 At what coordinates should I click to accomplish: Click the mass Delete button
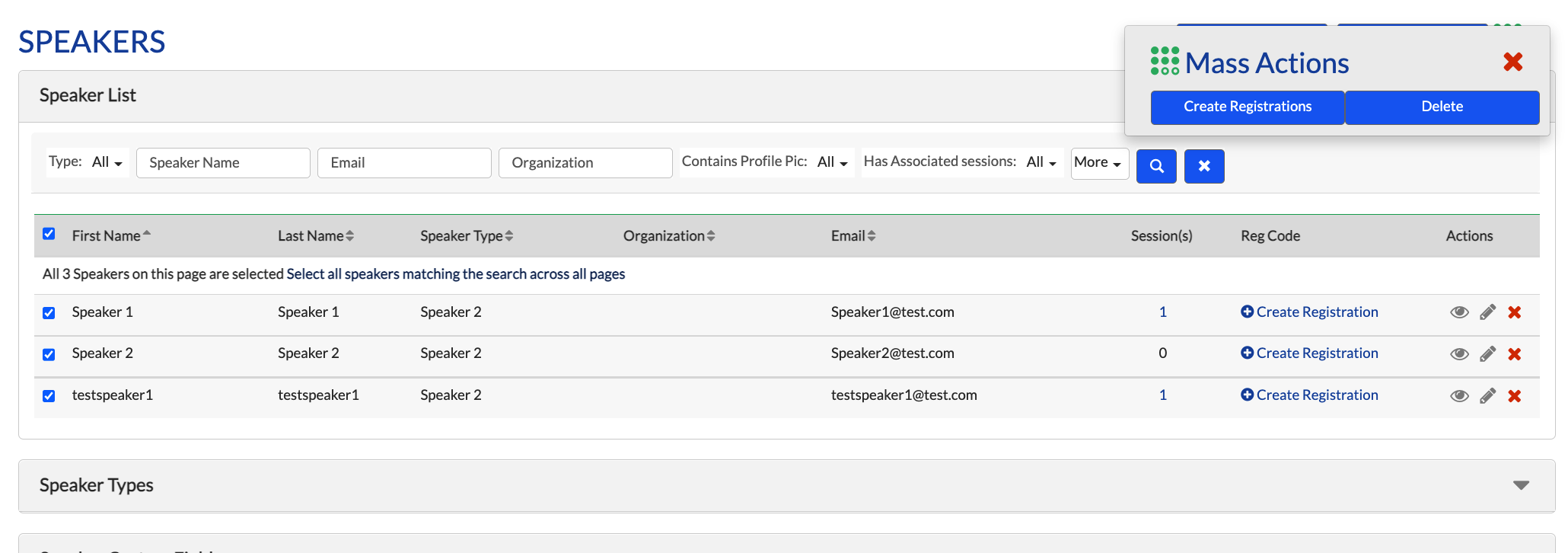coord(1442,107)
